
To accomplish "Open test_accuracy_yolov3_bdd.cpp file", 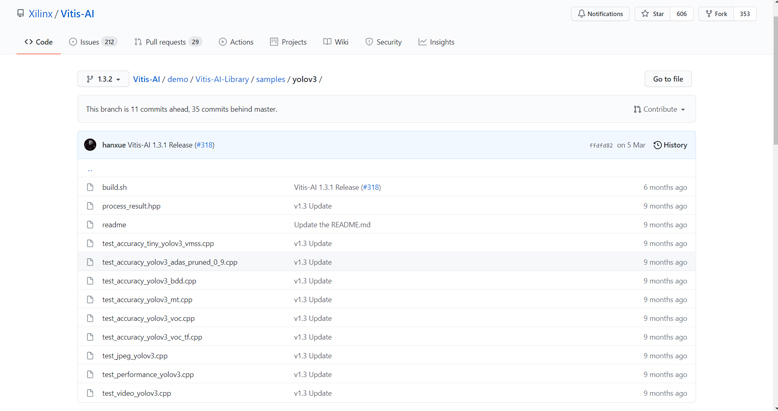I will 149,281.
